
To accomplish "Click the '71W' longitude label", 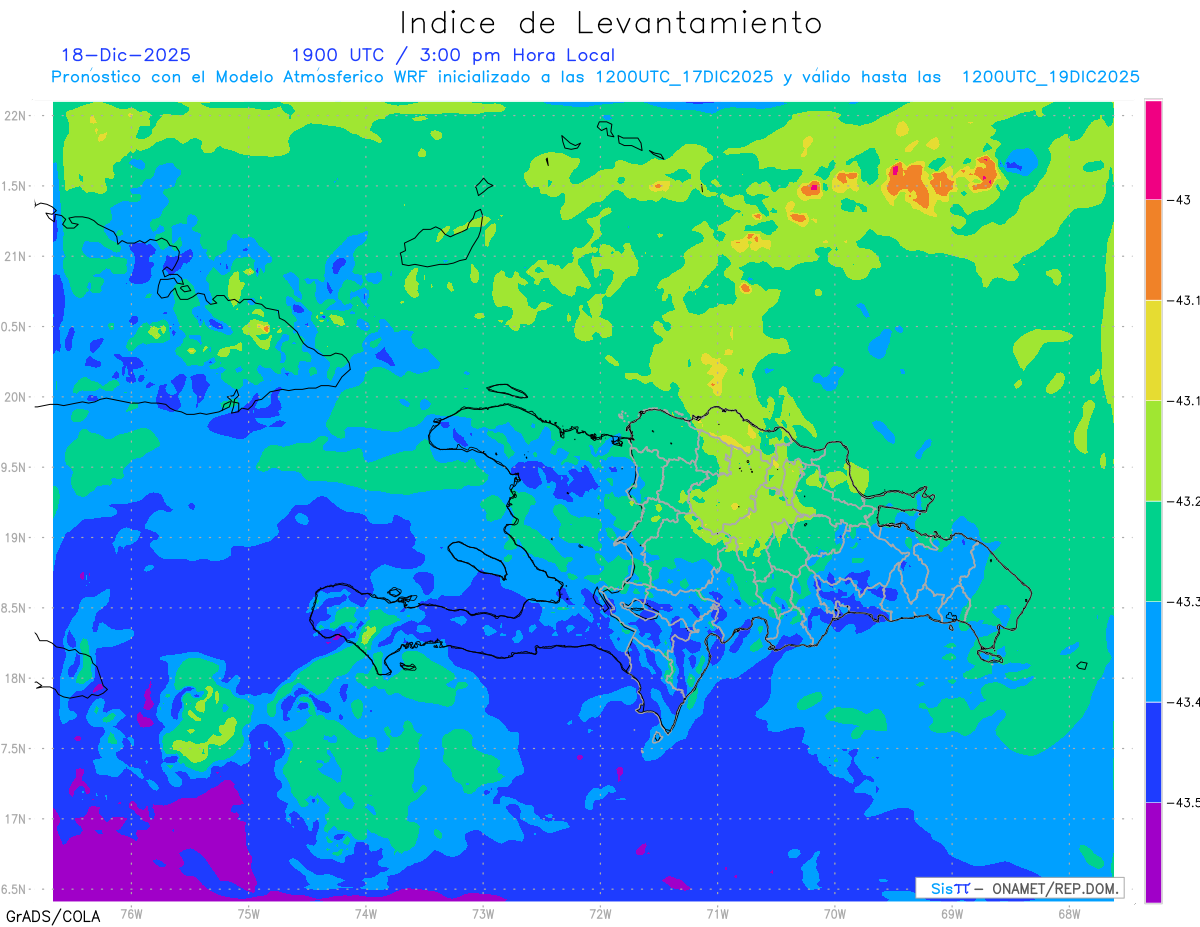I will (717, 913).
